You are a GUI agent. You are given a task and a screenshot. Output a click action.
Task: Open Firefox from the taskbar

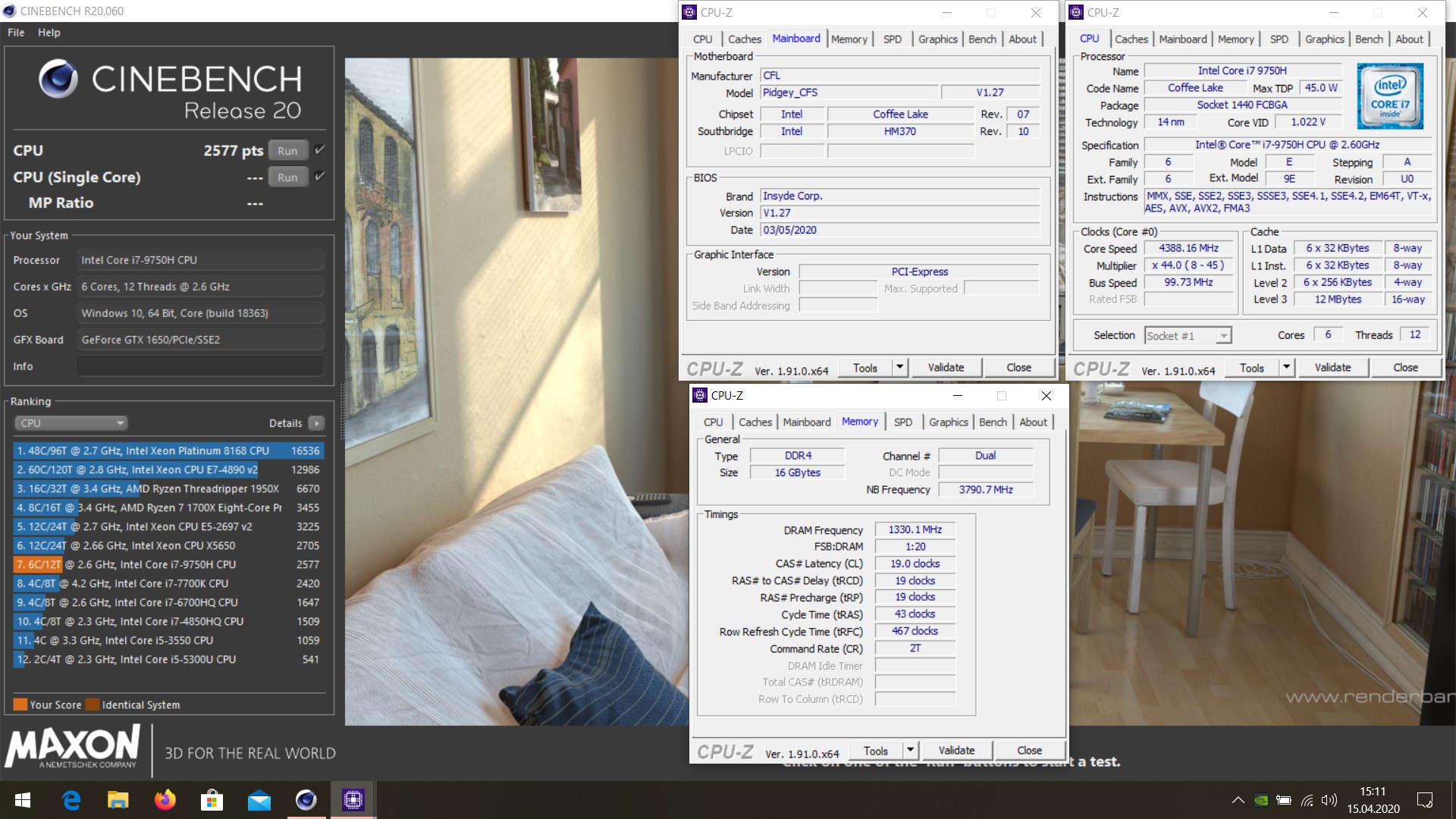click(x=165, y=800)
